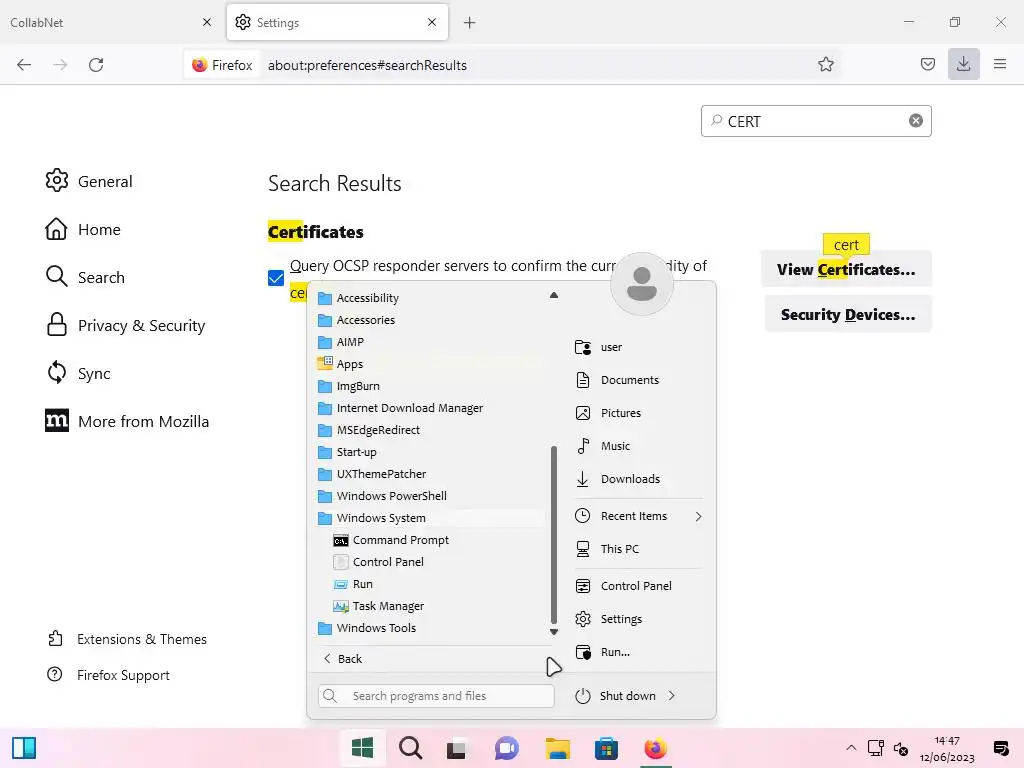
Task: Expand Shut down options arrow
Action: pyautogui.click(x=672, y=696)
